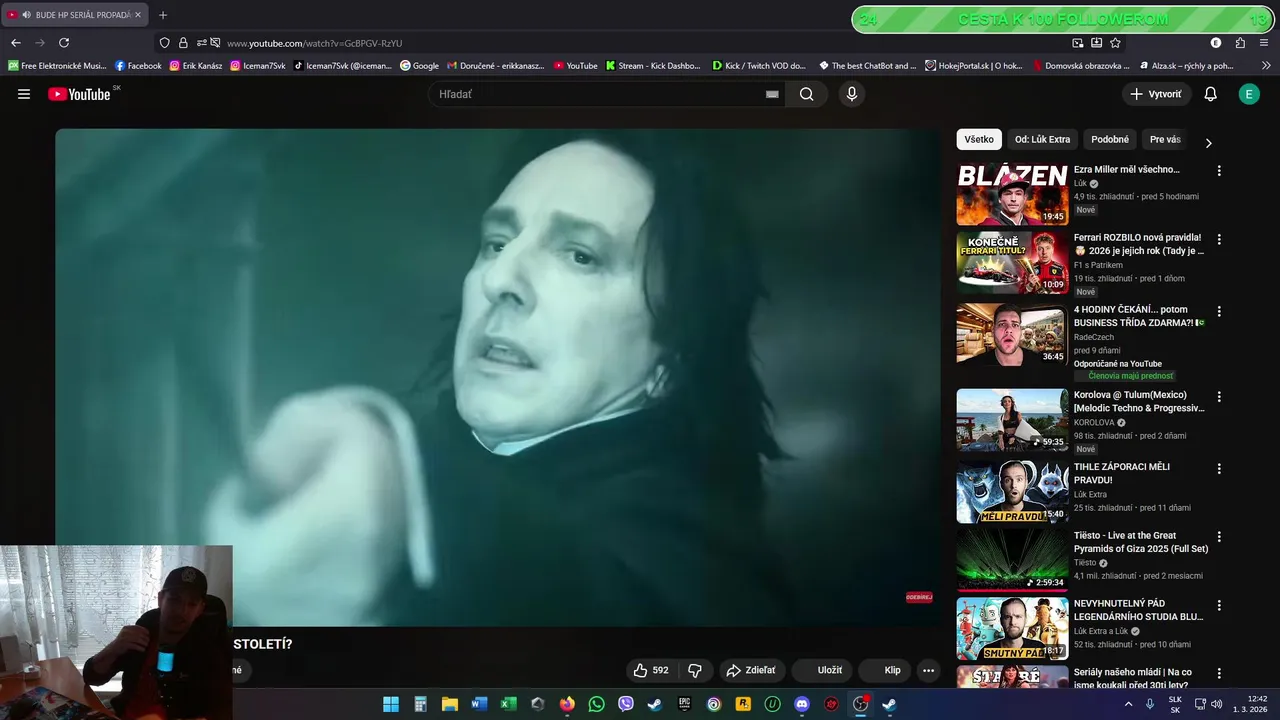Open options for 'NEVYHNUTELNÝ PÁD' video

pyautogui.click(x=1219, y=605)
